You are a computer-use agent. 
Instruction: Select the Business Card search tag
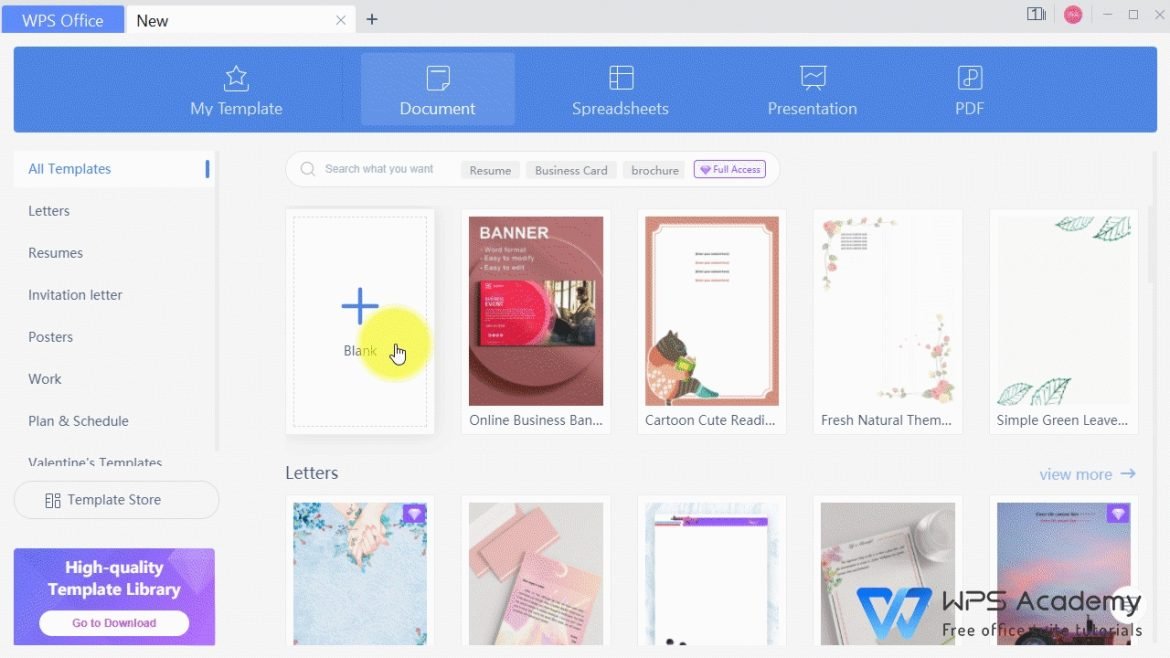[x=570, y=170]
